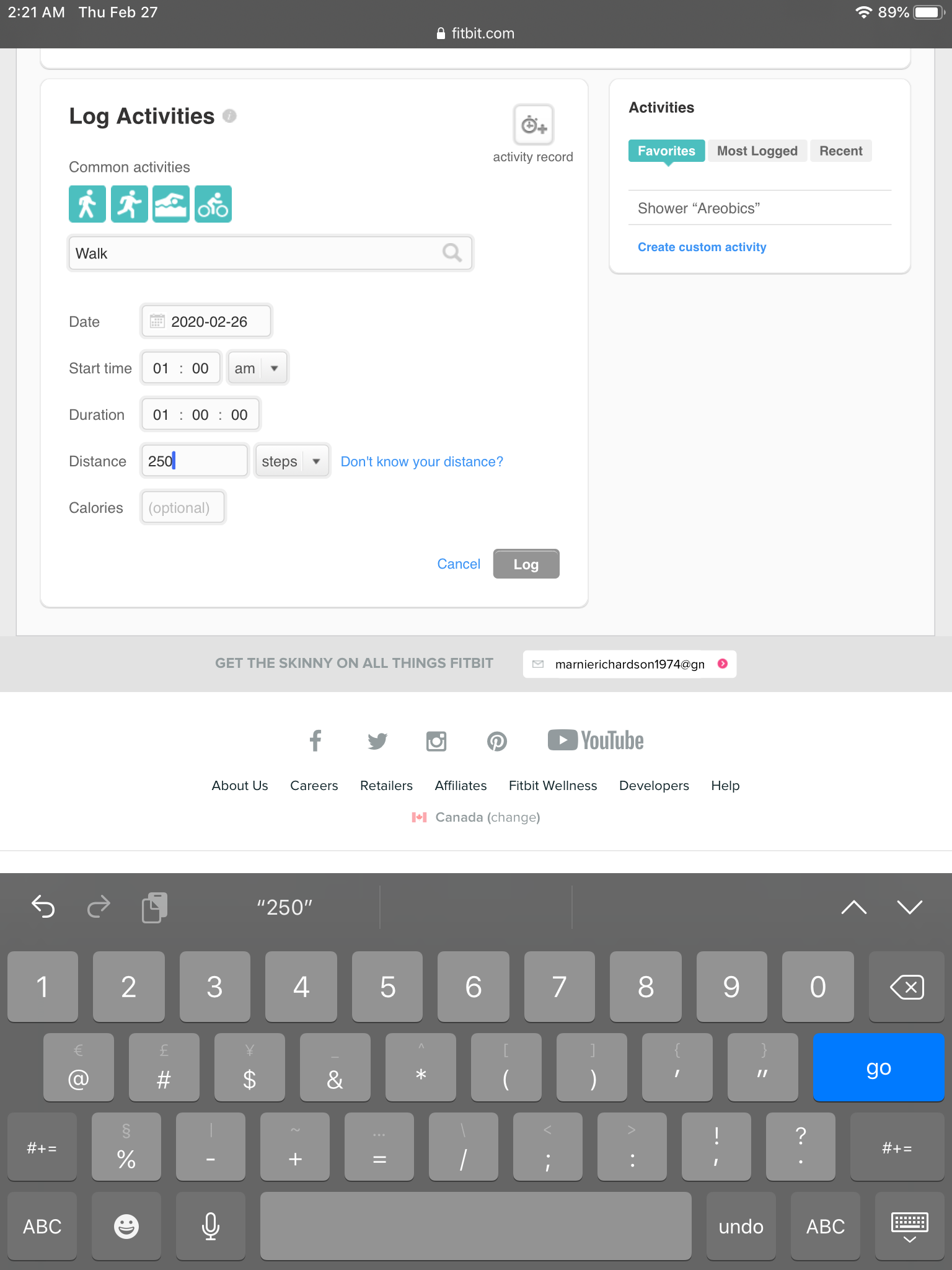The height and width of the screenshot is (1270, 952).
Task: Tap the "250" keyboard suggestion
Action: [x=285, y=907]
